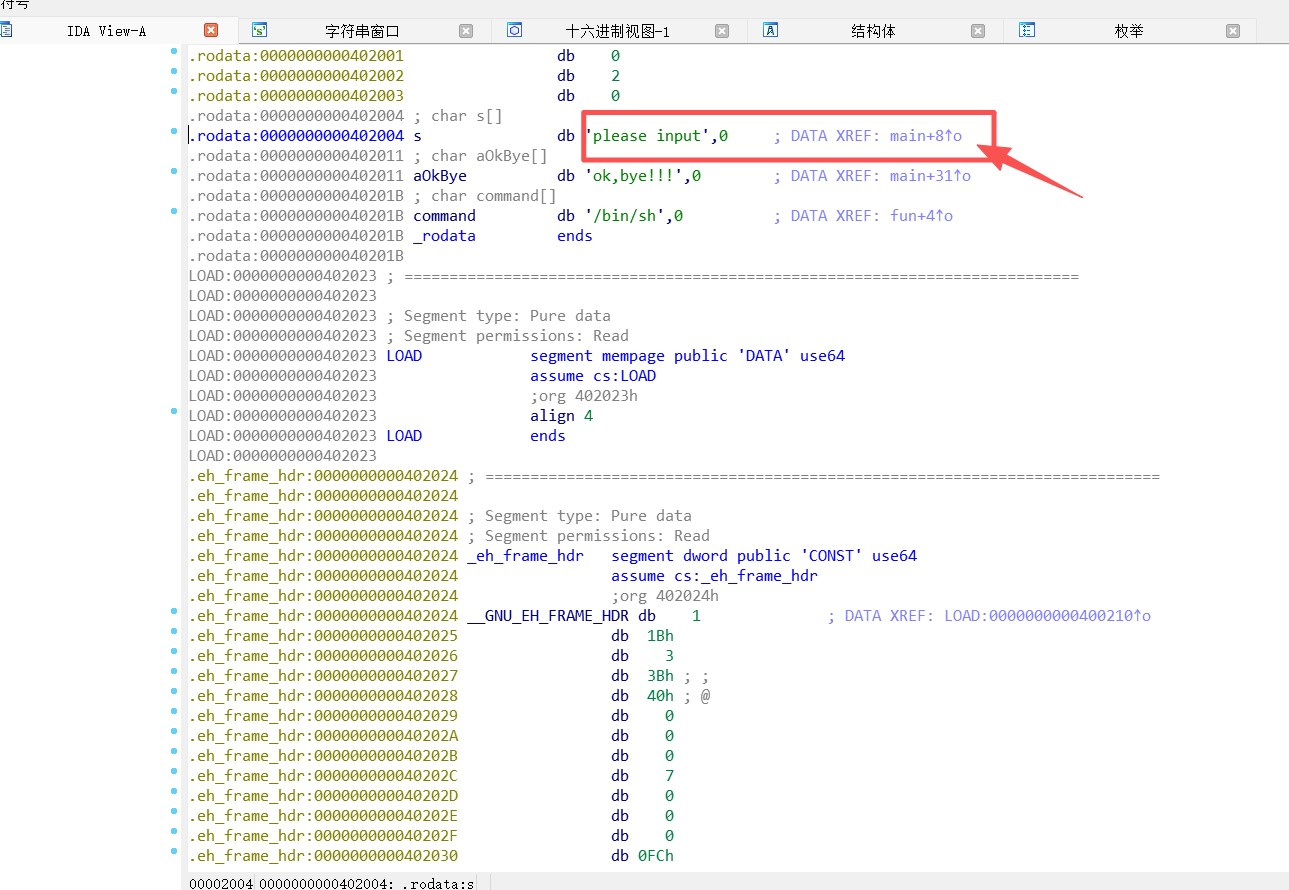Follow the fun+4 data cross-reference
Image resolution: width=1289 pixels, height=890 pixels.
(921, 216)
